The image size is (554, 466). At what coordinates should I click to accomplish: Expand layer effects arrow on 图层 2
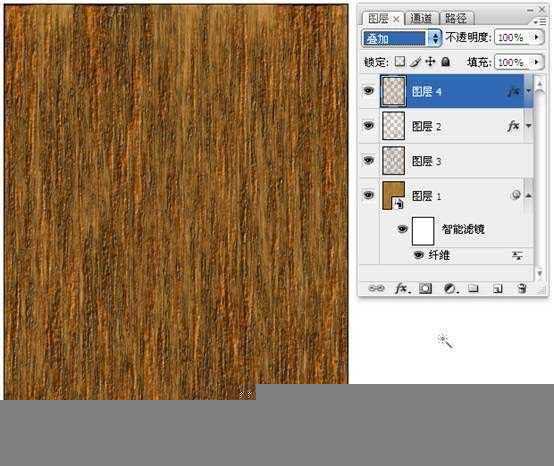point(529,125)
